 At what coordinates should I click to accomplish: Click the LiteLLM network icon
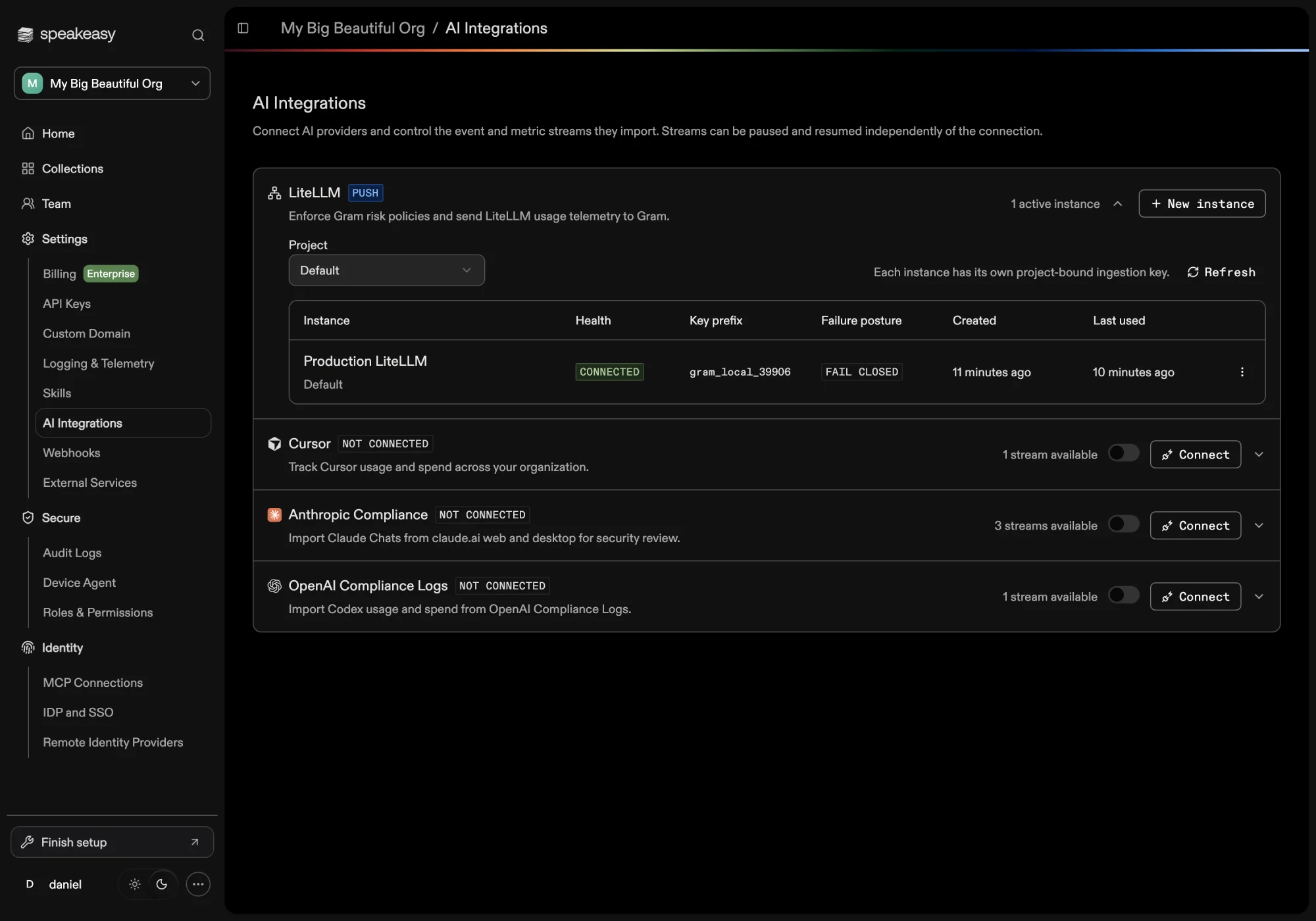[274, 193]
